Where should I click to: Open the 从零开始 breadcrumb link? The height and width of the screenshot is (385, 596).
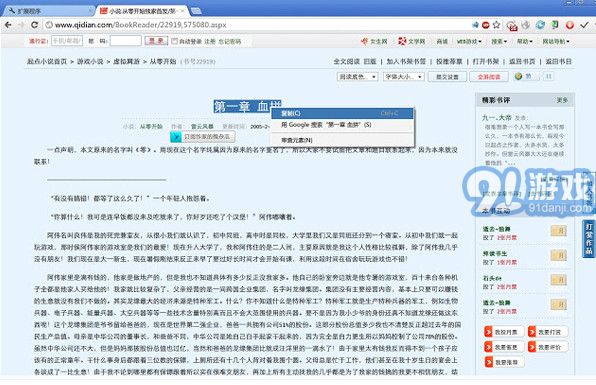163,61
